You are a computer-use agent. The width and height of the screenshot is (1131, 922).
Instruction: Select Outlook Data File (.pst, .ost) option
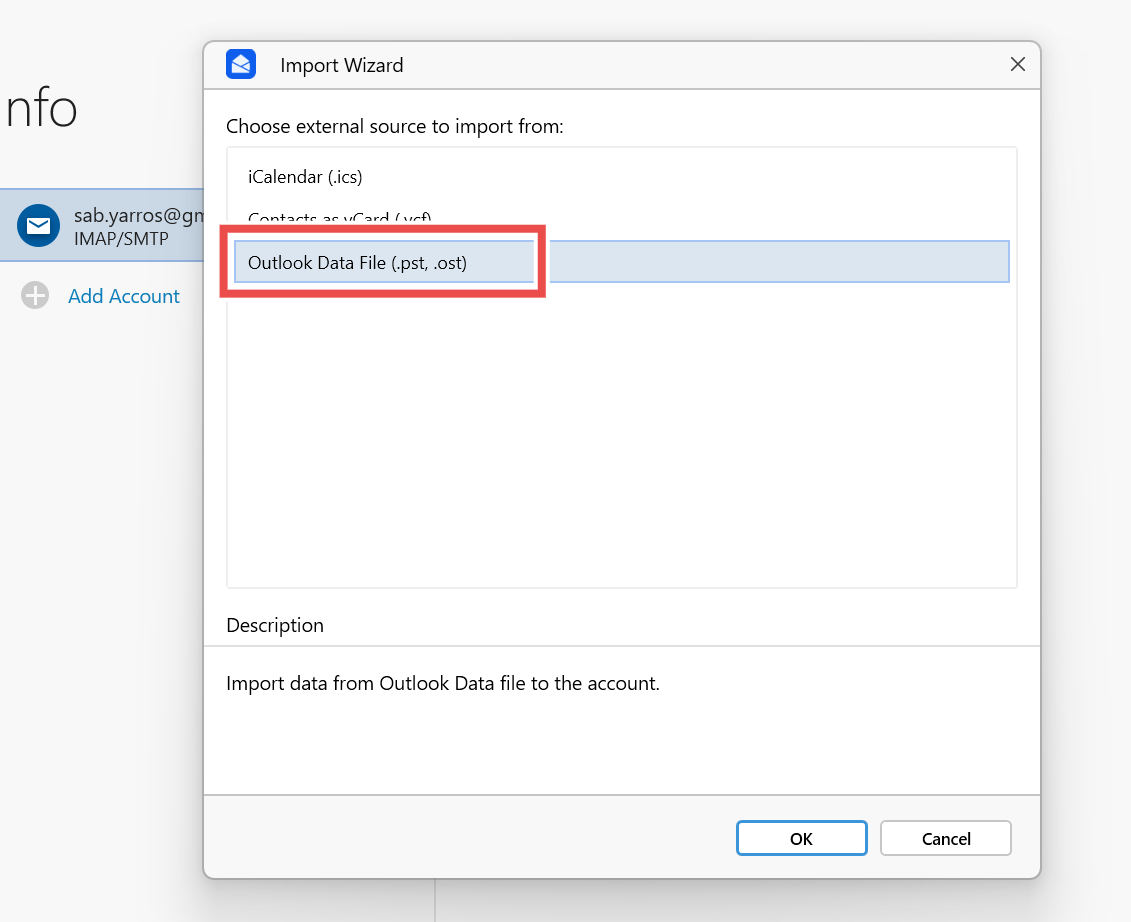click(x=620, y=262)
